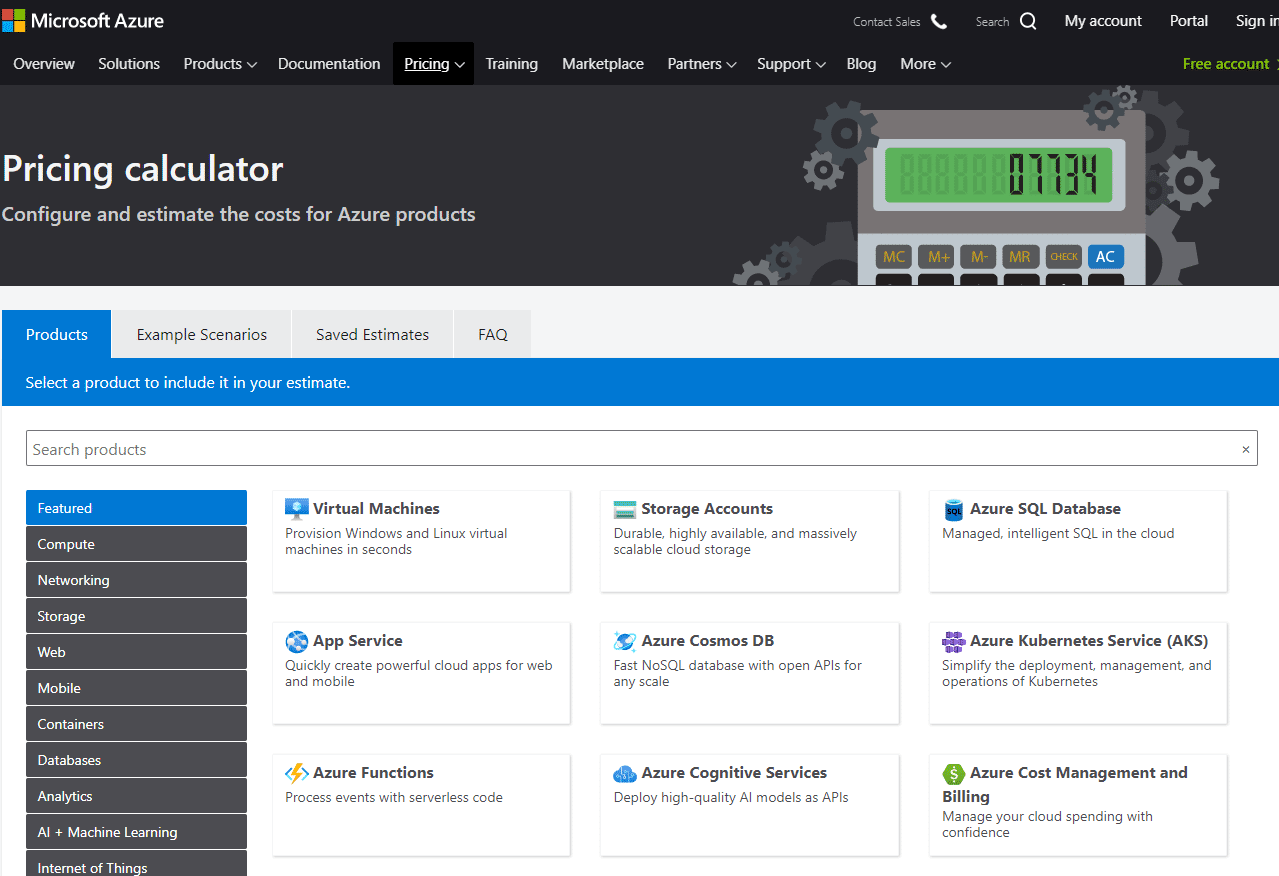
Task: Open the Training page
Action: pyautogui.click(x=512, y=64)
